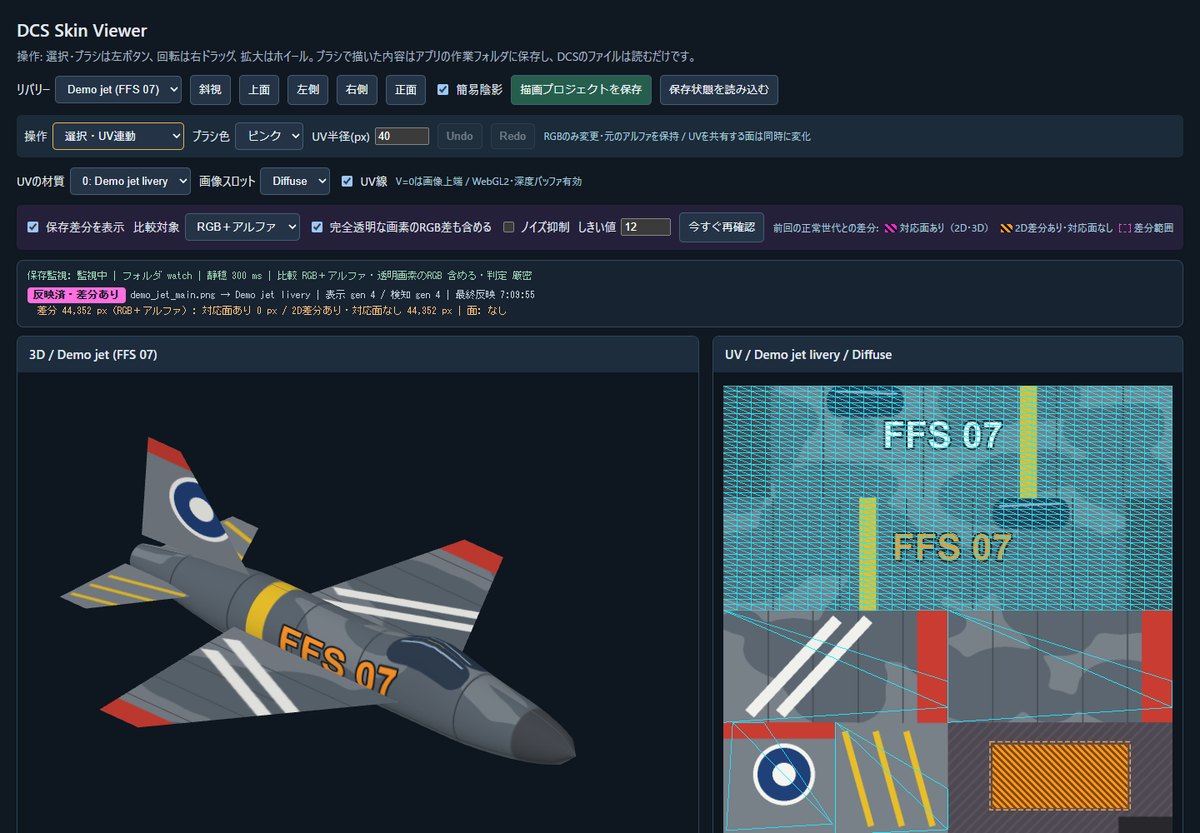
Task: Click the white FFS 07 text in UV map
Action: pyautogui.click(x=942, y=435)
